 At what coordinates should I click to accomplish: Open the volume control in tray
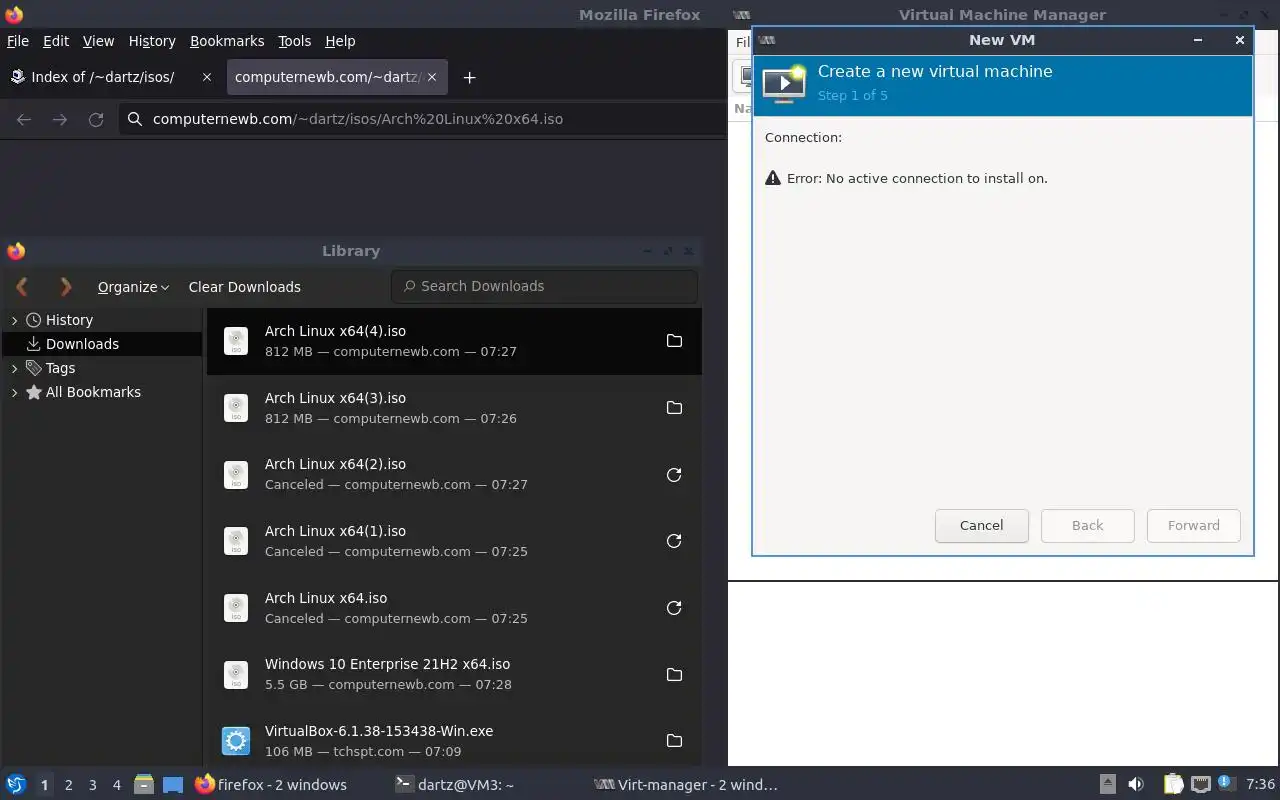(1136, 785)
